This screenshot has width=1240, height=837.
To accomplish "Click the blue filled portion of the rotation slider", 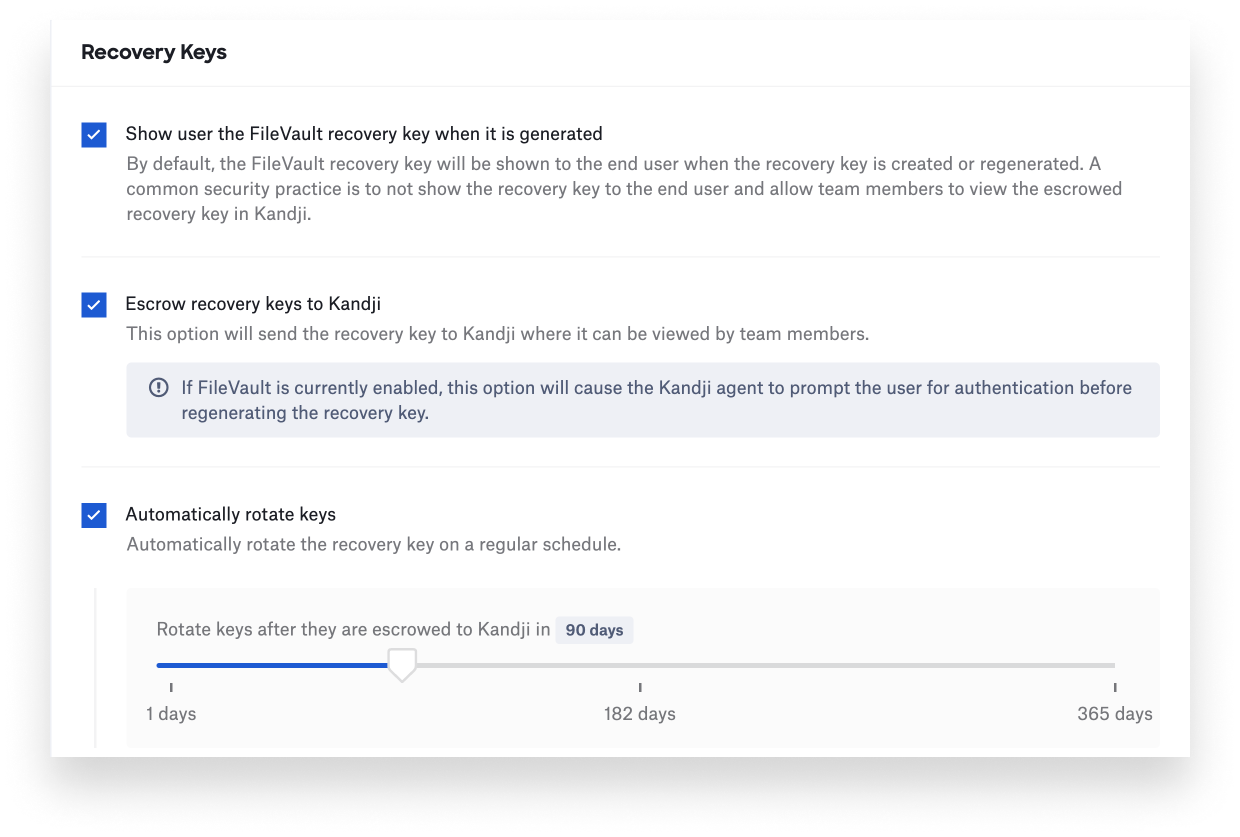I will click(x=270, y=664).
